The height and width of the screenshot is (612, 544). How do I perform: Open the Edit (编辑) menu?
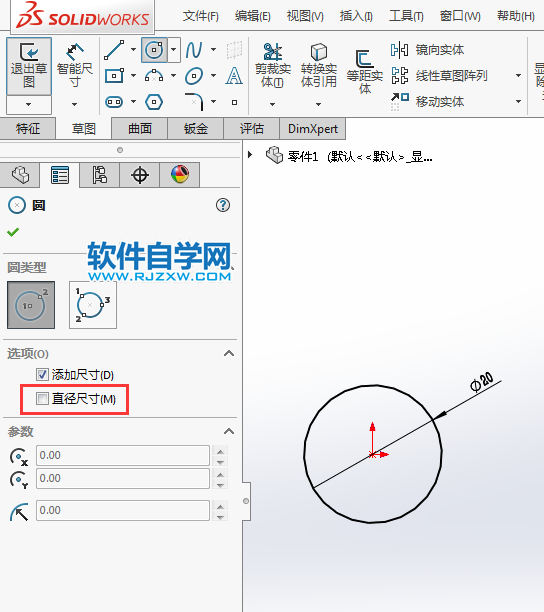click(252, 16)
